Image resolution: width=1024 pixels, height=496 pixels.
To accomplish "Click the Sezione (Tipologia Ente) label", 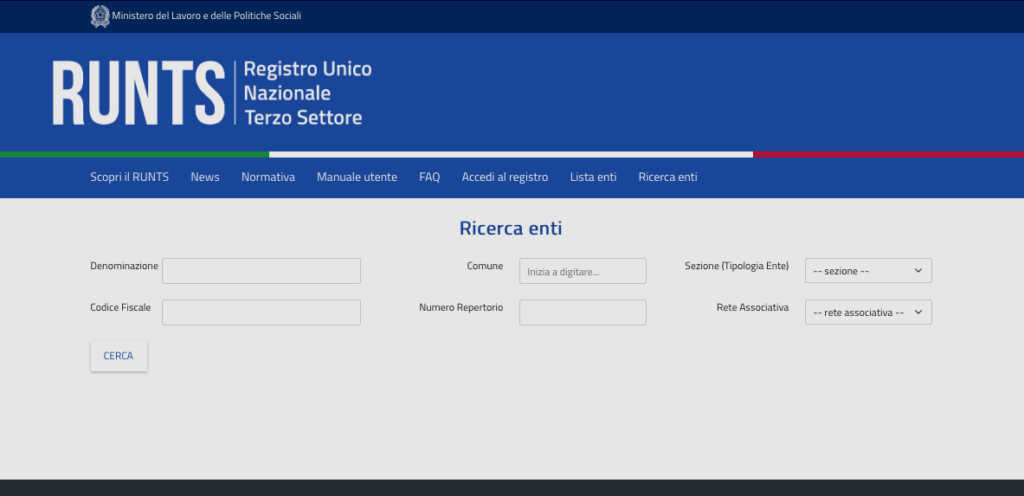I will click(x=737, y=266).
